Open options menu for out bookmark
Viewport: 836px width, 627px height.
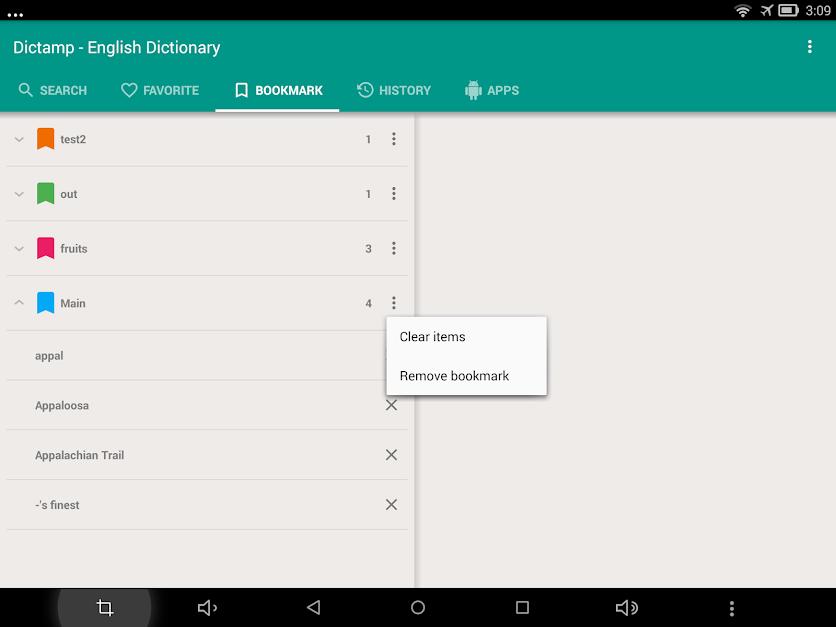(x=393, y=194)
